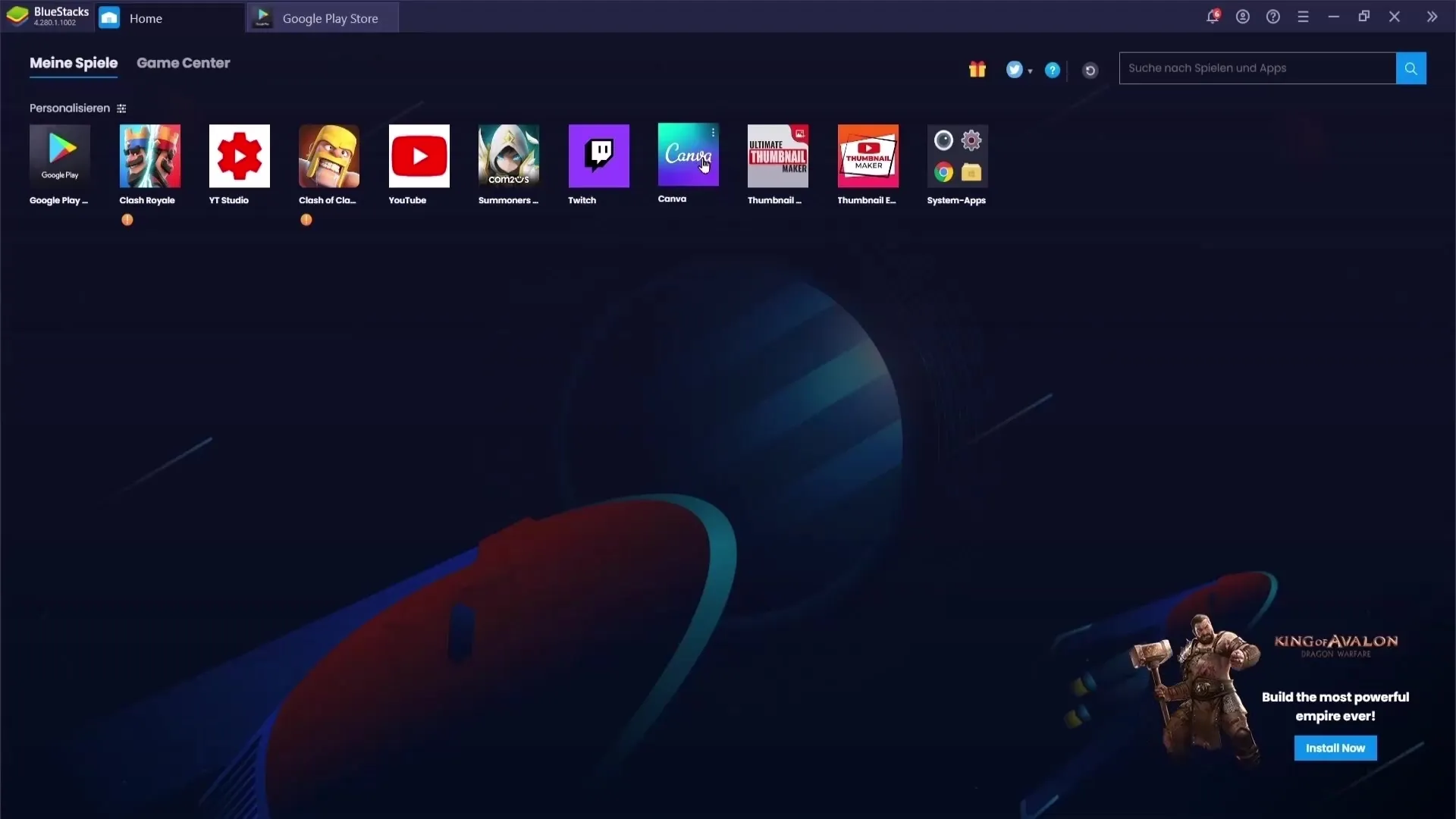The image size is (1456, 819).
Task: Click the blue search magnifier button
Action: click(x=1410, y=68)
